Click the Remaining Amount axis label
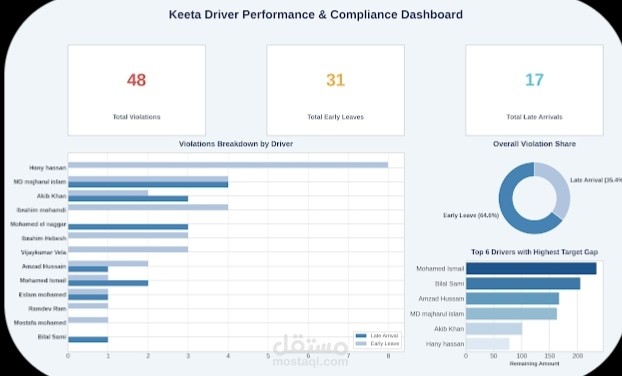The height and width of the screenshot is (376, 622). click(534, 364)
